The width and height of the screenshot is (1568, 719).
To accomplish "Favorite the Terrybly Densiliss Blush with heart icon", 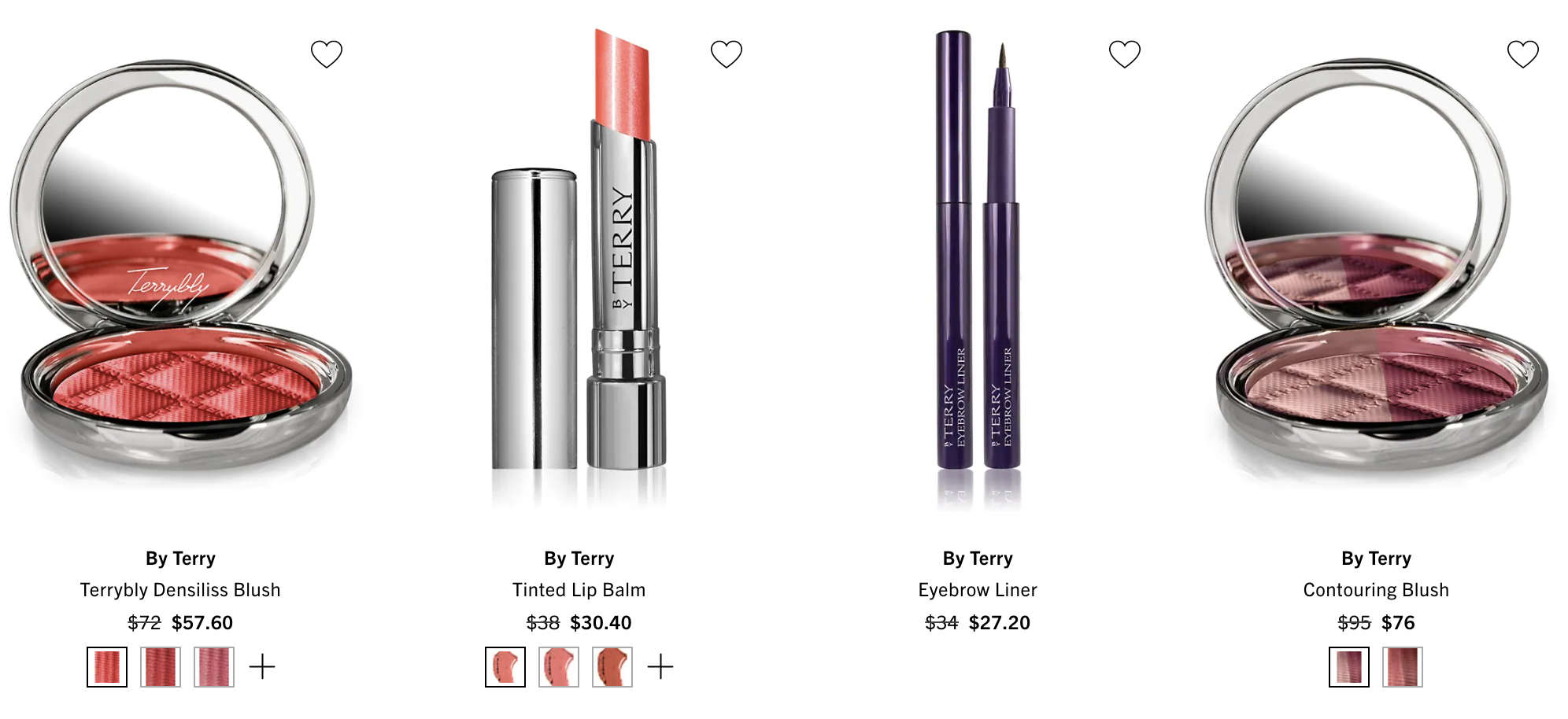I will click(327, 54).
